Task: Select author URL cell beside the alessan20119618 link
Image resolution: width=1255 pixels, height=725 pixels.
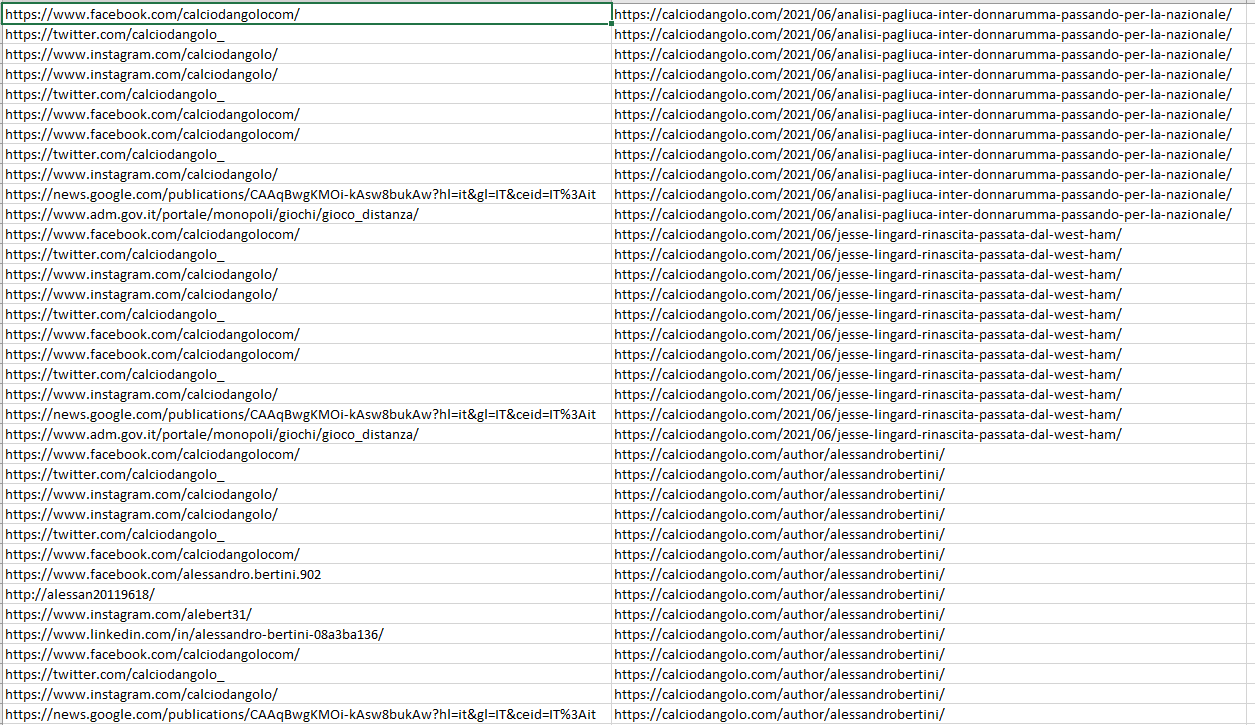Action: 779,594
